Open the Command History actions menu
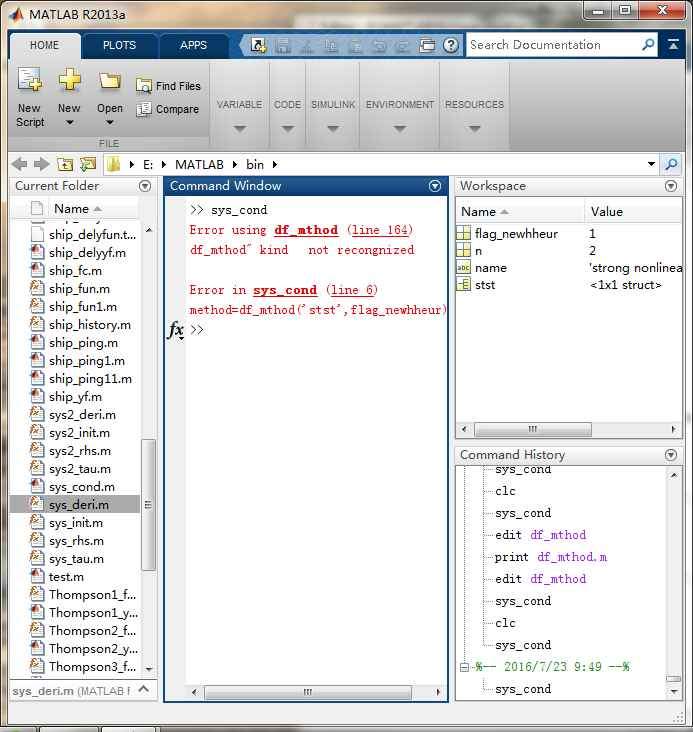The height and width of the screenshot is (732, 693). click(671, 455)
